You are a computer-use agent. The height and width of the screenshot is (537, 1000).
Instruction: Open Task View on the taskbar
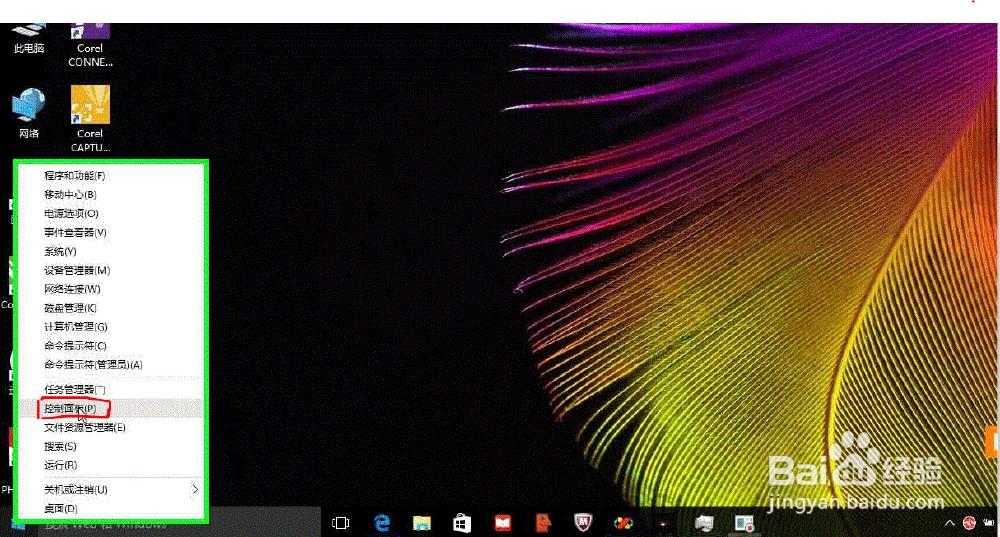tap(341, 523)
